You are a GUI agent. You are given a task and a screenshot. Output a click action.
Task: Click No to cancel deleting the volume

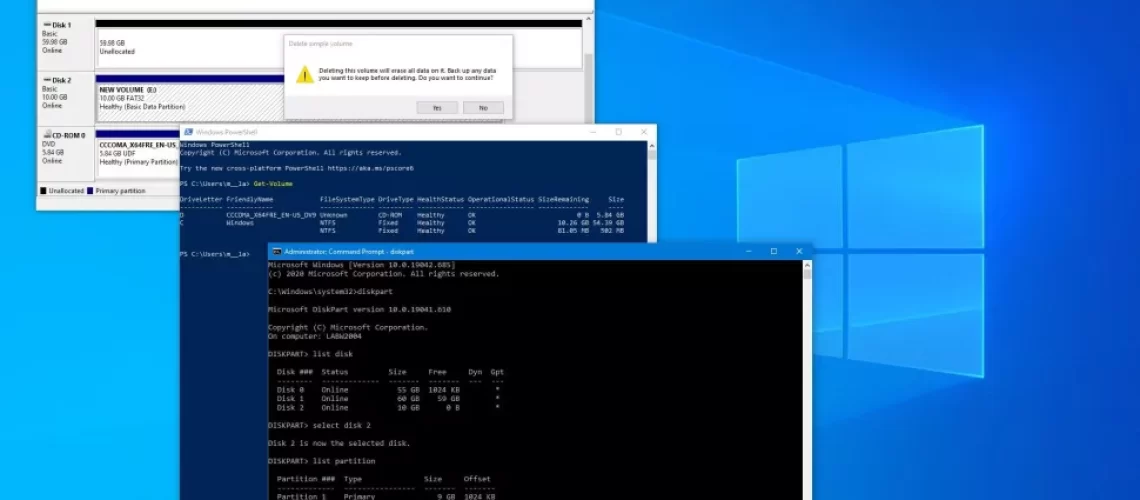[x=483, y=107]
